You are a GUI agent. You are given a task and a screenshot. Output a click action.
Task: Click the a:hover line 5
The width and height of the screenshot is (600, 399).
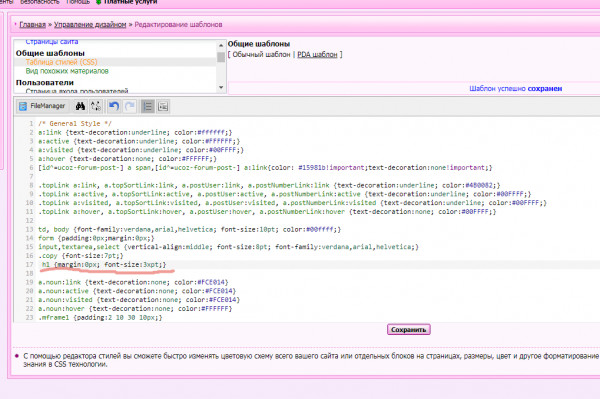click(x=127, y=159)
